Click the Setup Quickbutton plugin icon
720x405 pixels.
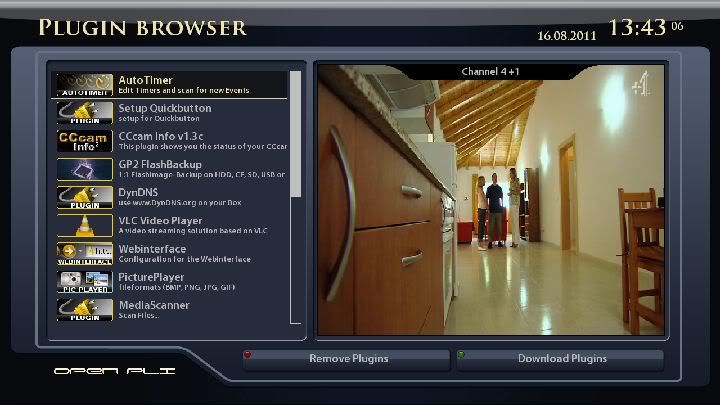pyautogui.click(x=84, y=113)
